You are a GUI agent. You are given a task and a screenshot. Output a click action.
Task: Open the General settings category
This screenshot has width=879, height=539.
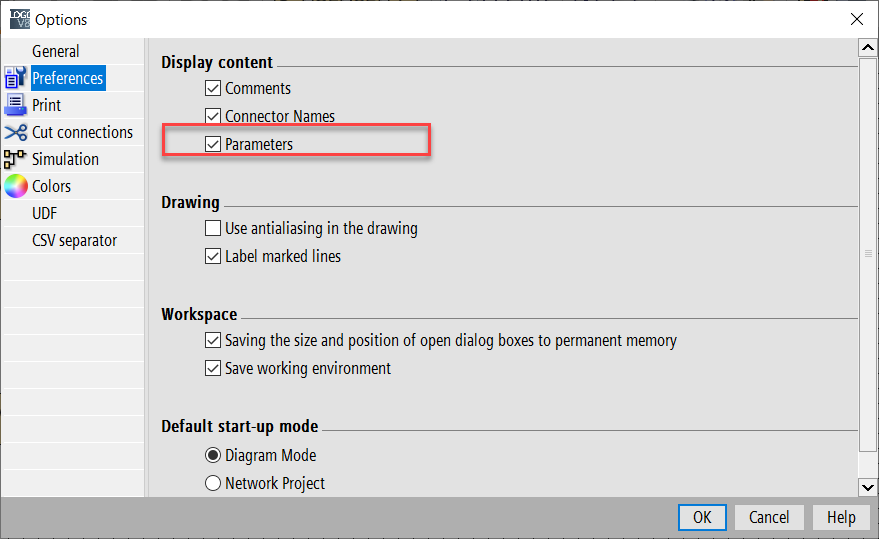coord(56,51)
